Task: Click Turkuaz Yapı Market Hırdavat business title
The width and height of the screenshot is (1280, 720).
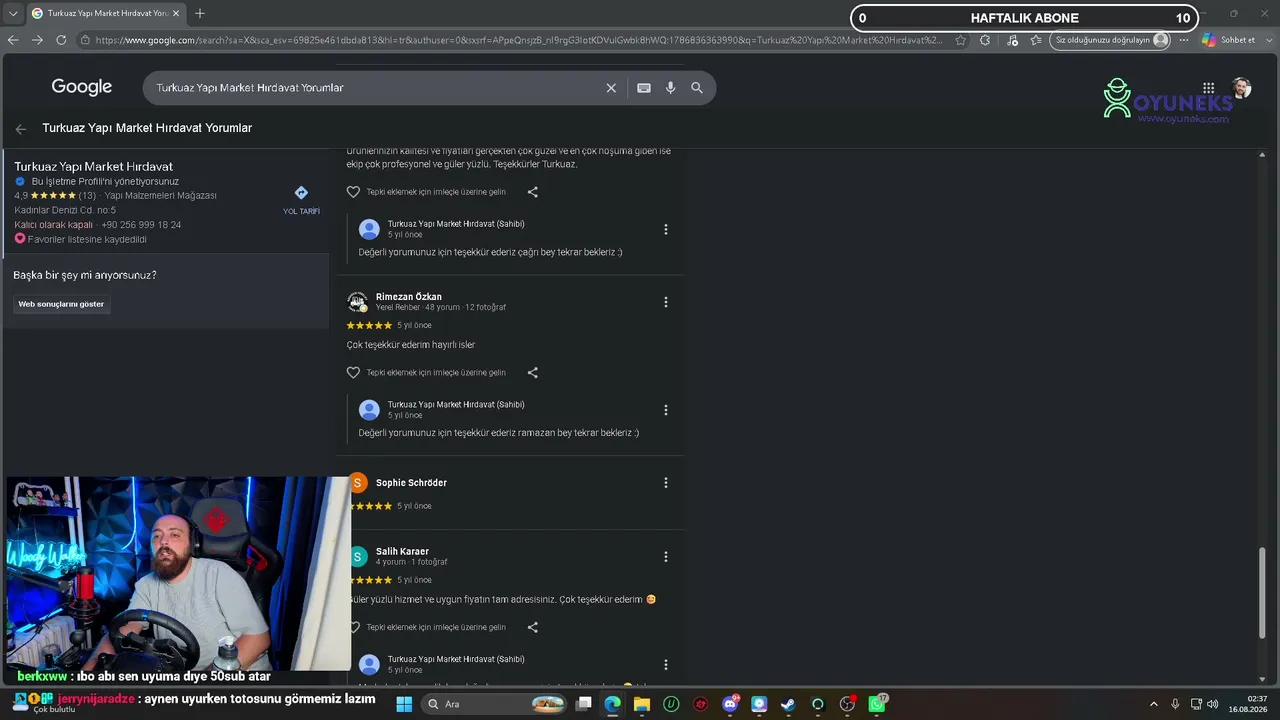Action: pyautogui.click(x=93, y=167)
